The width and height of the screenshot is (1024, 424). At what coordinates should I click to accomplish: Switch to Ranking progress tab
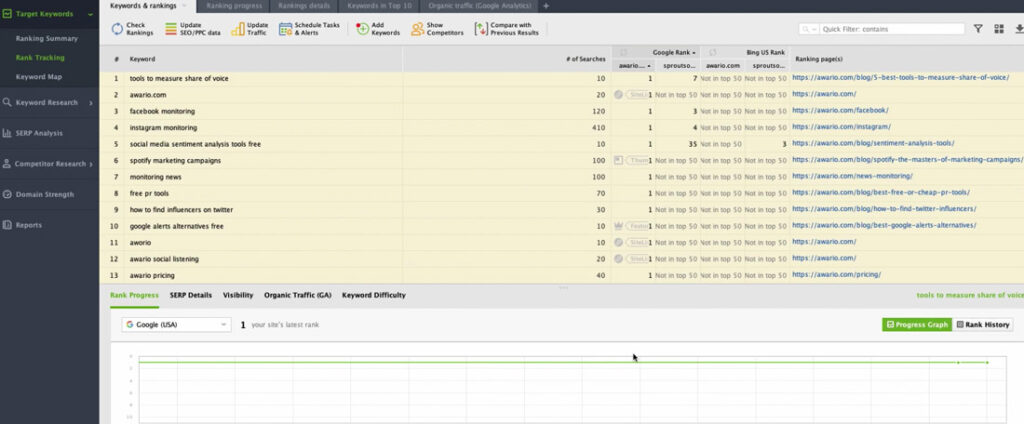[233, 6]
